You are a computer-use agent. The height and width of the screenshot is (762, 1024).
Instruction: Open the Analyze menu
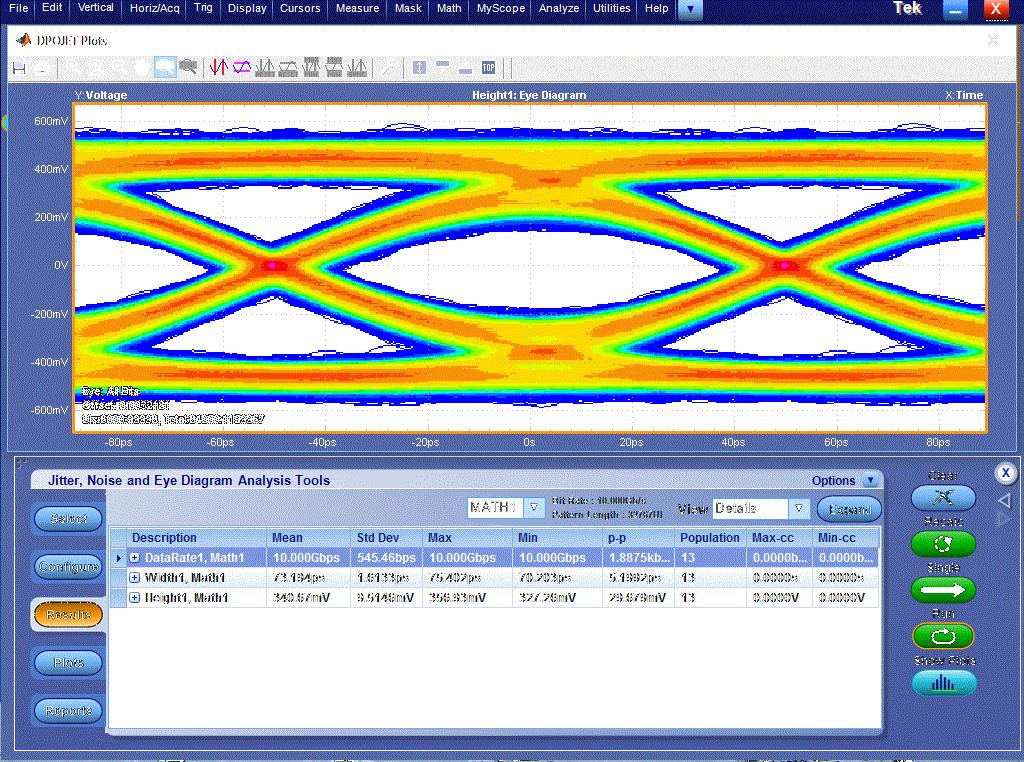[x=558, y=8]
